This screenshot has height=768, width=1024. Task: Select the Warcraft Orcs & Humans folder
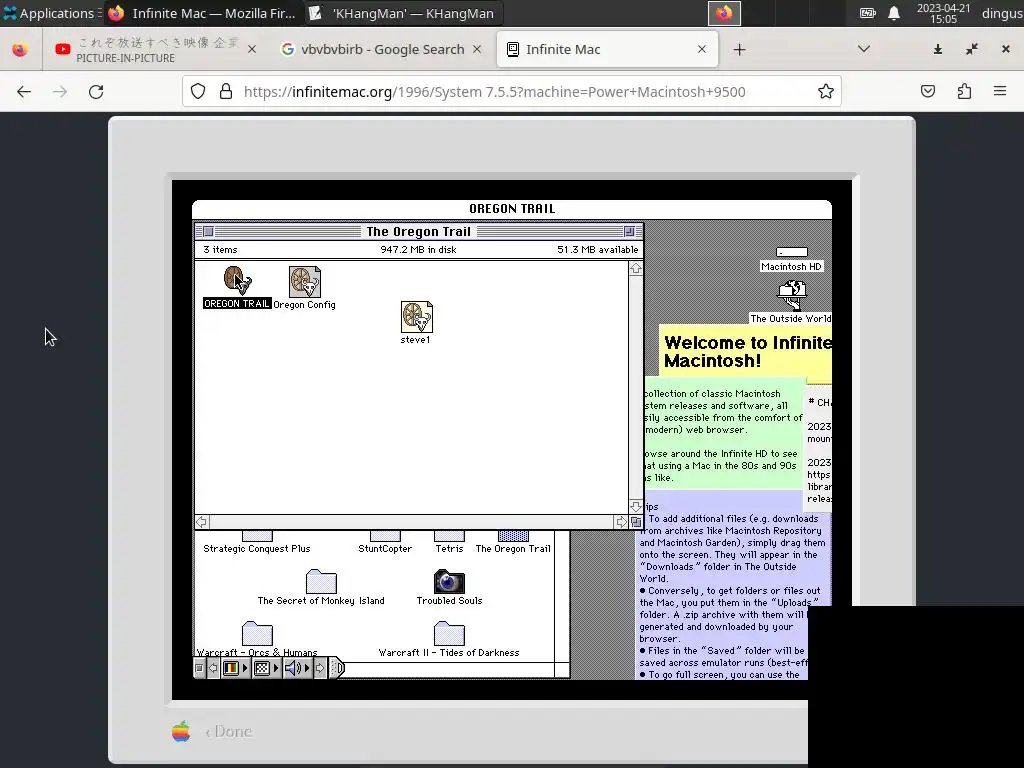(257, 633)
